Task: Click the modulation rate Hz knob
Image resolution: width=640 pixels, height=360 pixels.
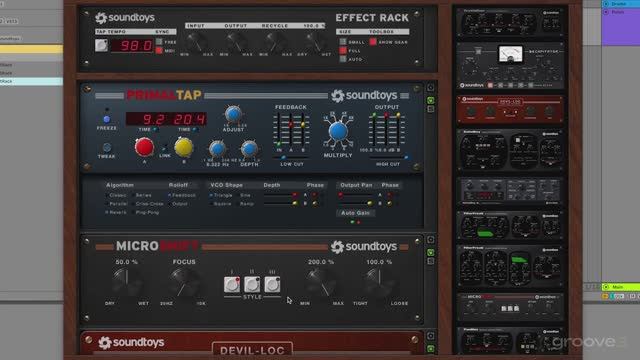Action: tap(217, 149)
